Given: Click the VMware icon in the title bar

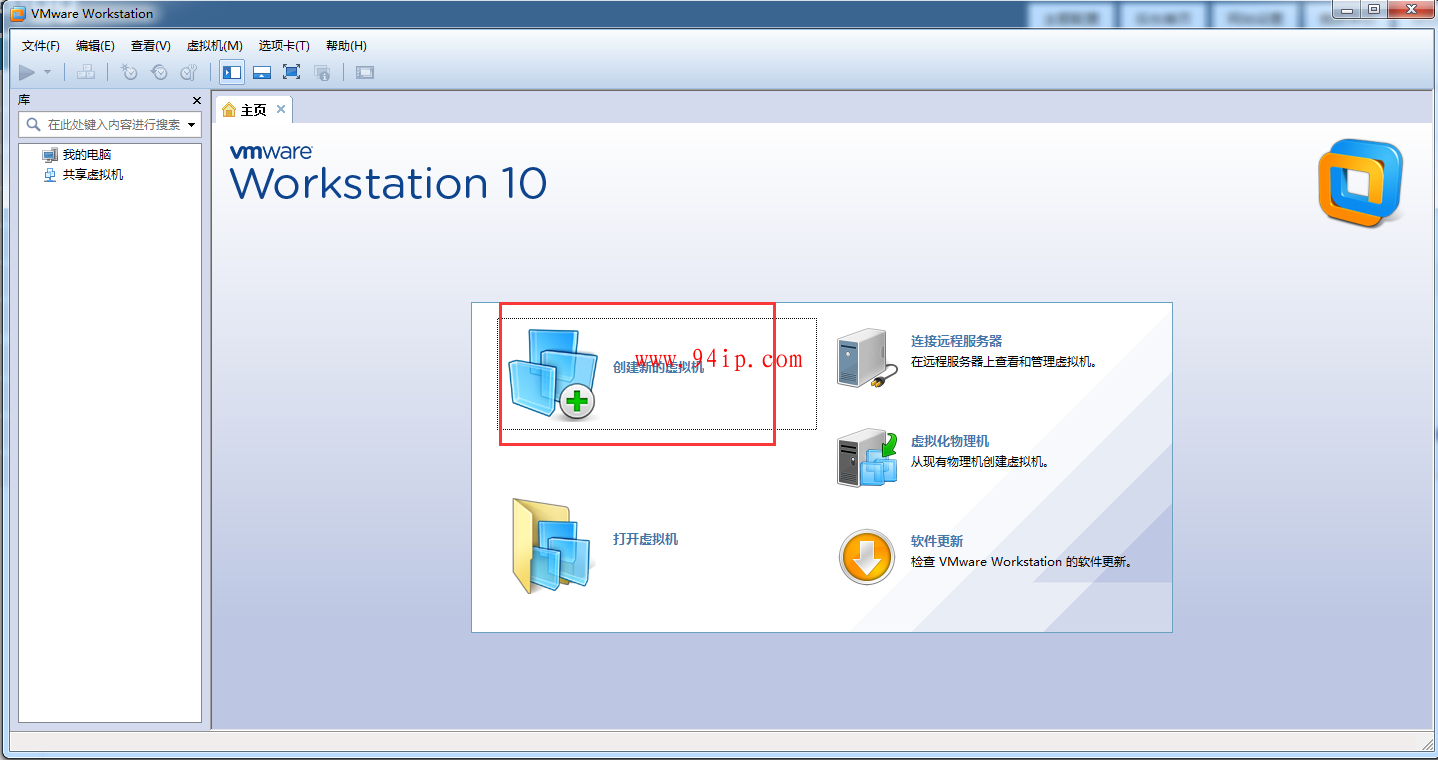Looking at the screenshot, I should (17, 14).
